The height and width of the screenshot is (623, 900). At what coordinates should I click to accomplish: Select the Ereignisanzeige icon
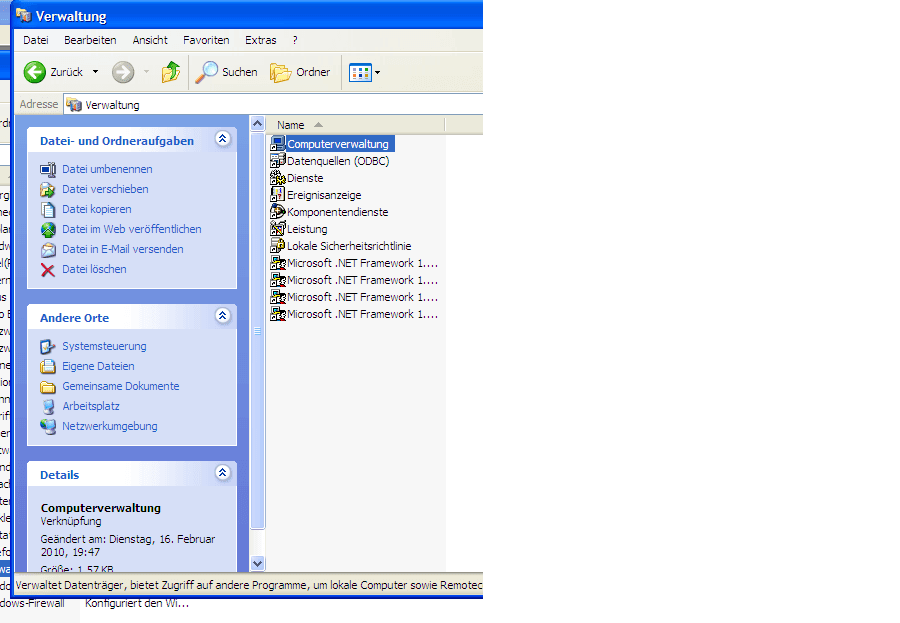[x=278, y=195]
